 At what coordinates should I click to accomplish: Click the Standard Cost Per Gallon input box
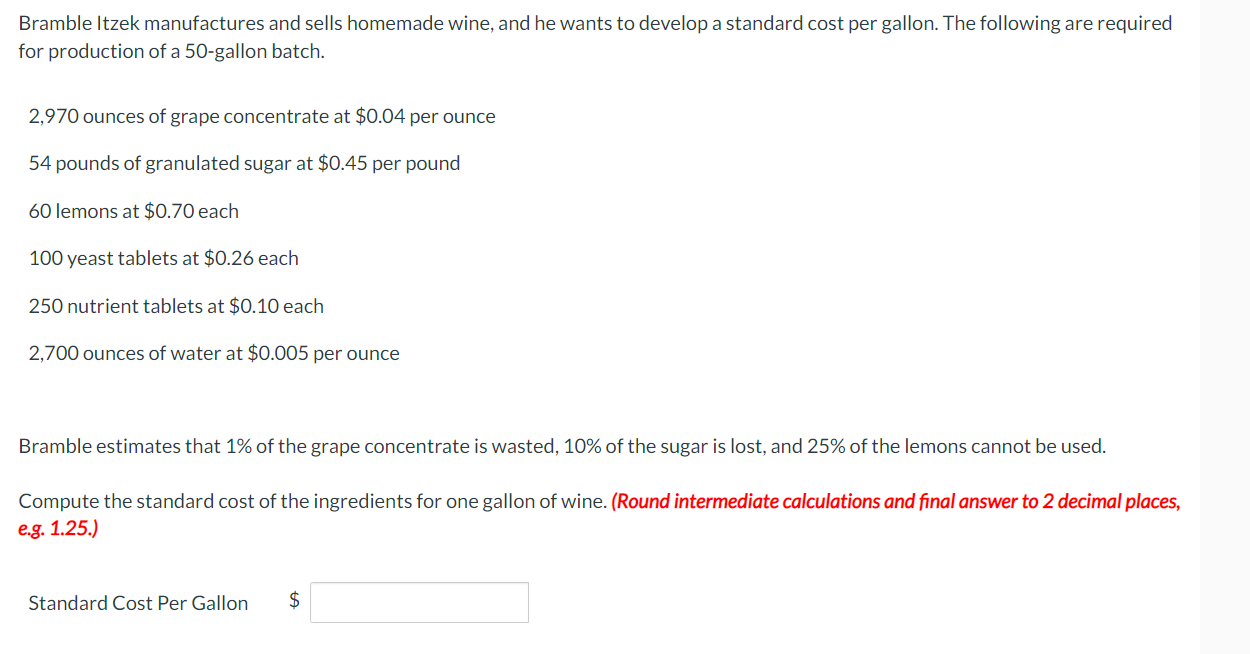pyautogui.click(x=419, y=603)
